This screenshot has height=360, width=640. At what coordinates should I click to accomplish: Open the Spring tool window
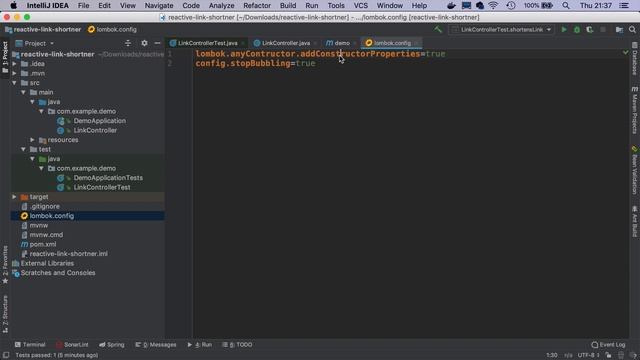112,344
